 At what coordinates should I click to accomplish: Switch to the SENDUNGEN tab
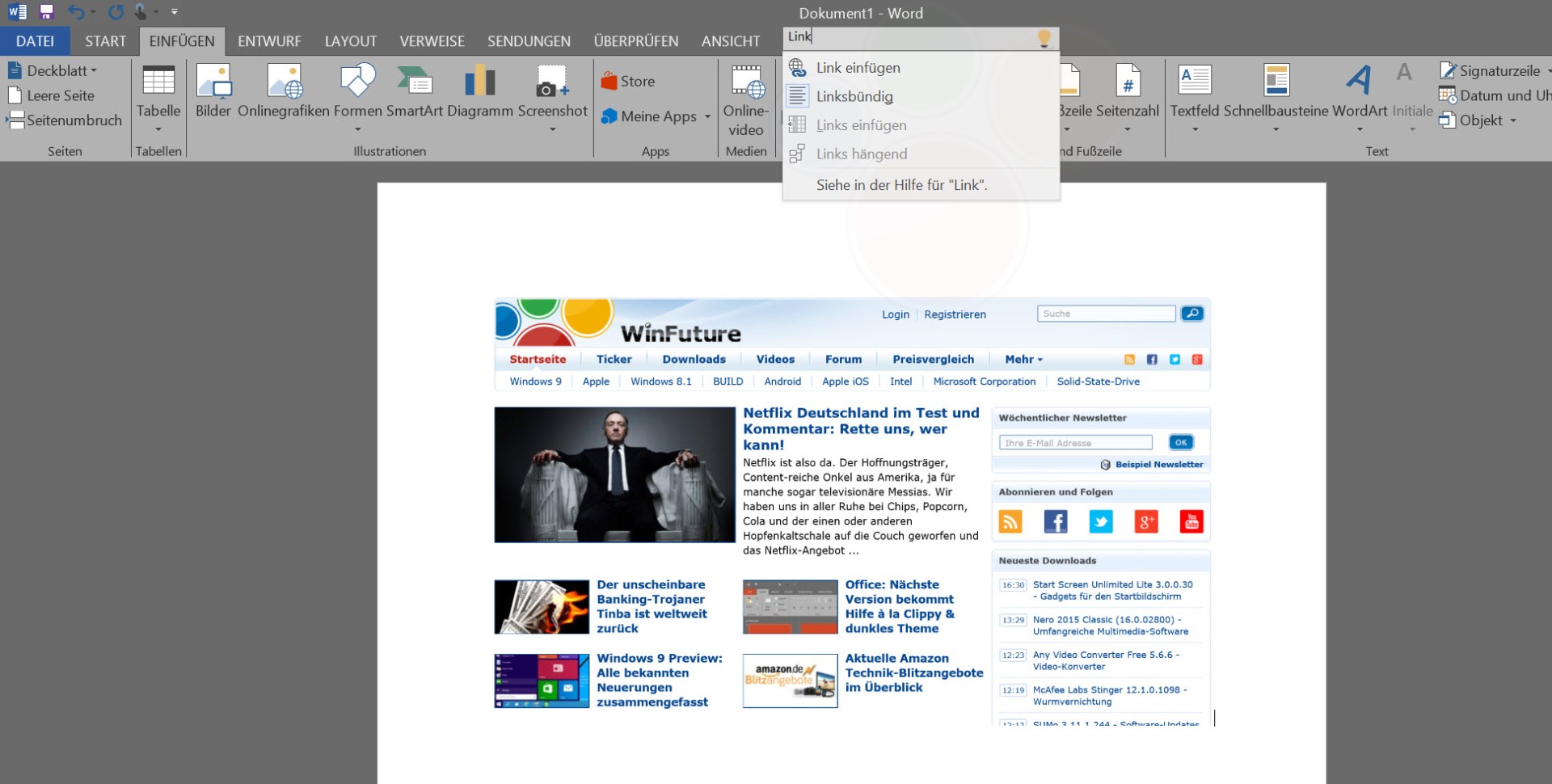click(x=529, y=41)
